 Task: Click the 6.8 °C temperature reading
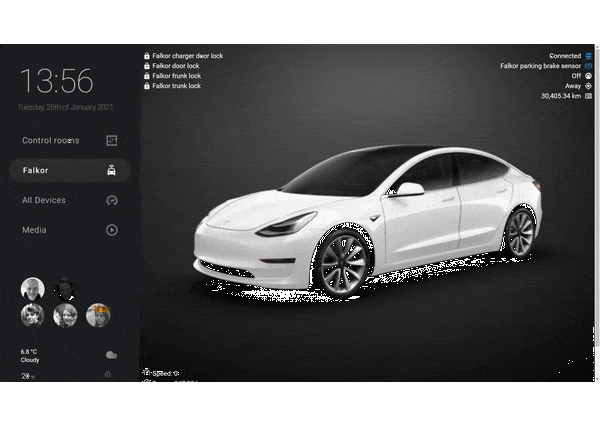pyautogui.click(x=29, y=351)
